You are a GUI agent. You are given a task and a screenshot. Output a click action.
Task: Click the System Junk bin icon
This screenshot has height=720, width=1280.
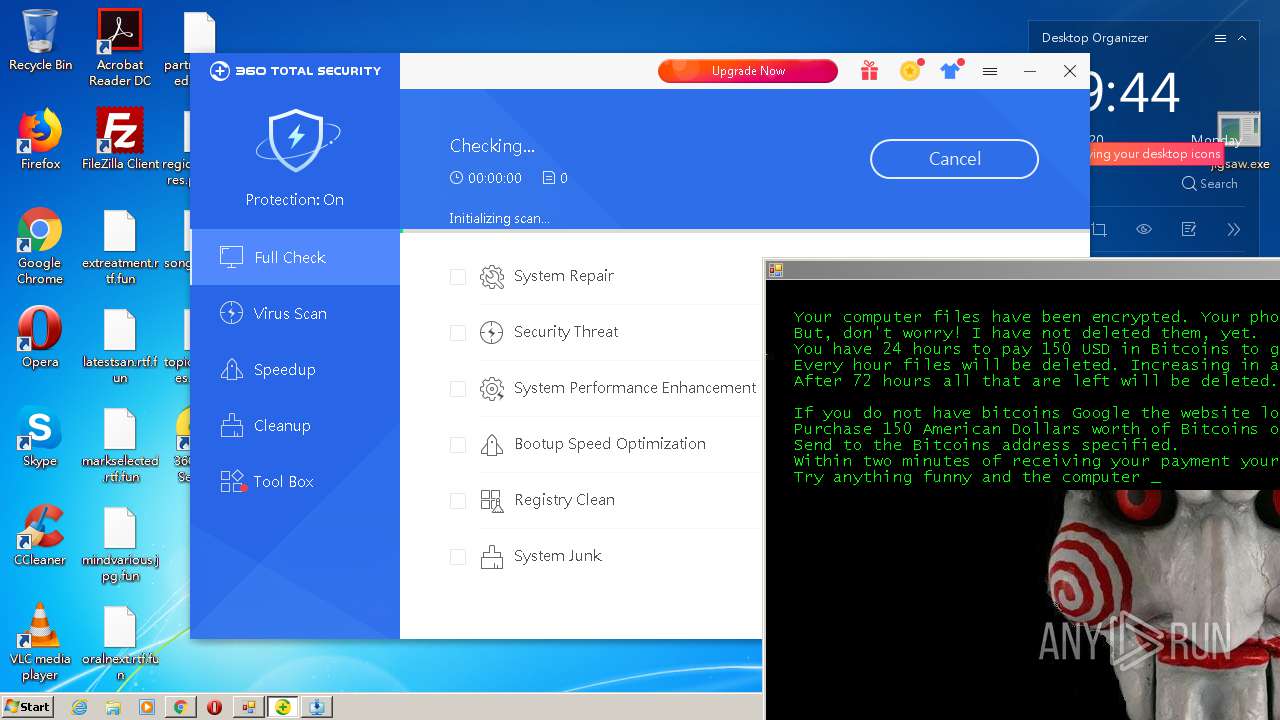coord(491,557)
